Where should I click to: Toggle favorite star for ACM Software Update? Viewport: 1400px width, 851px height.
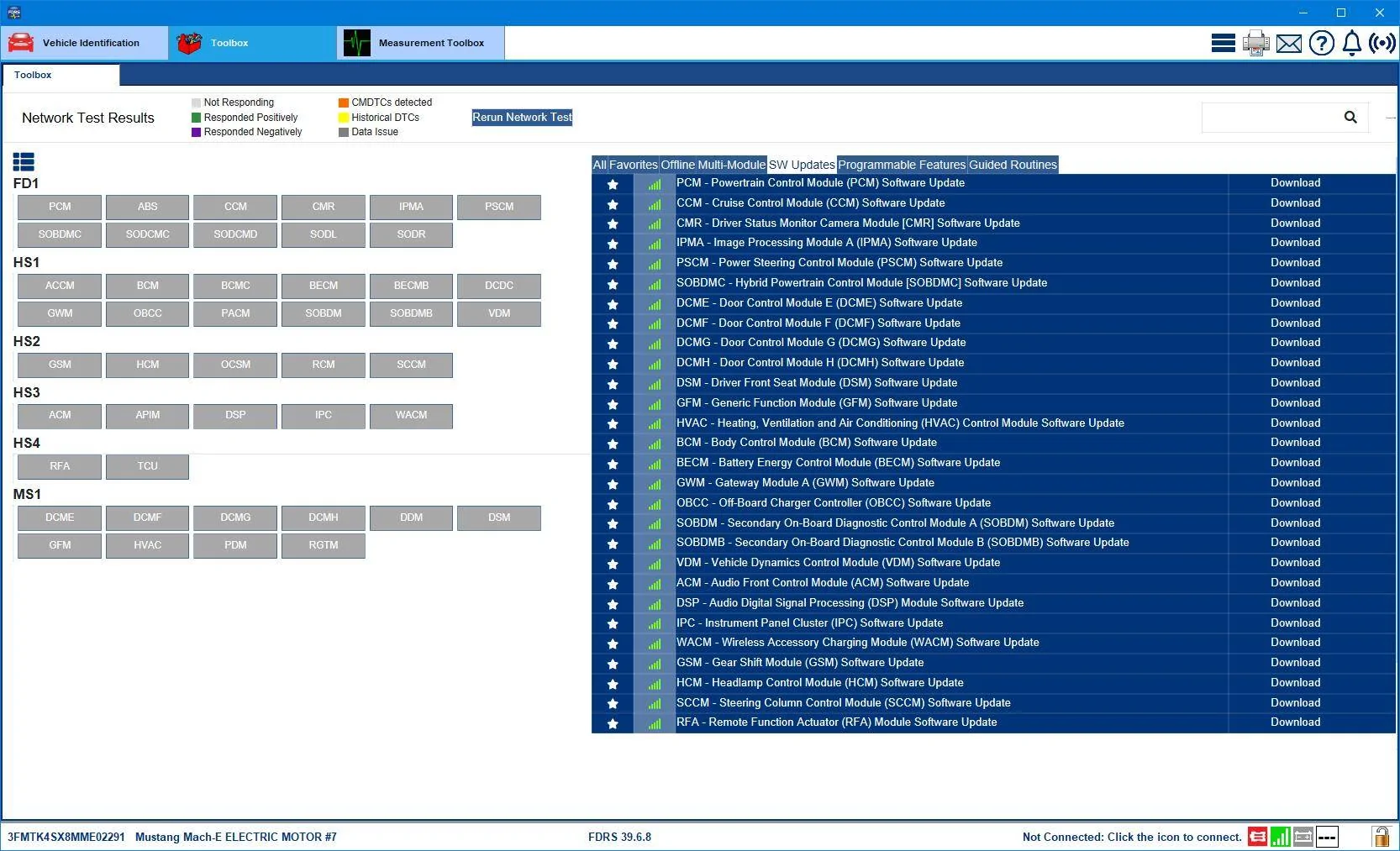[x=613, y=584]
